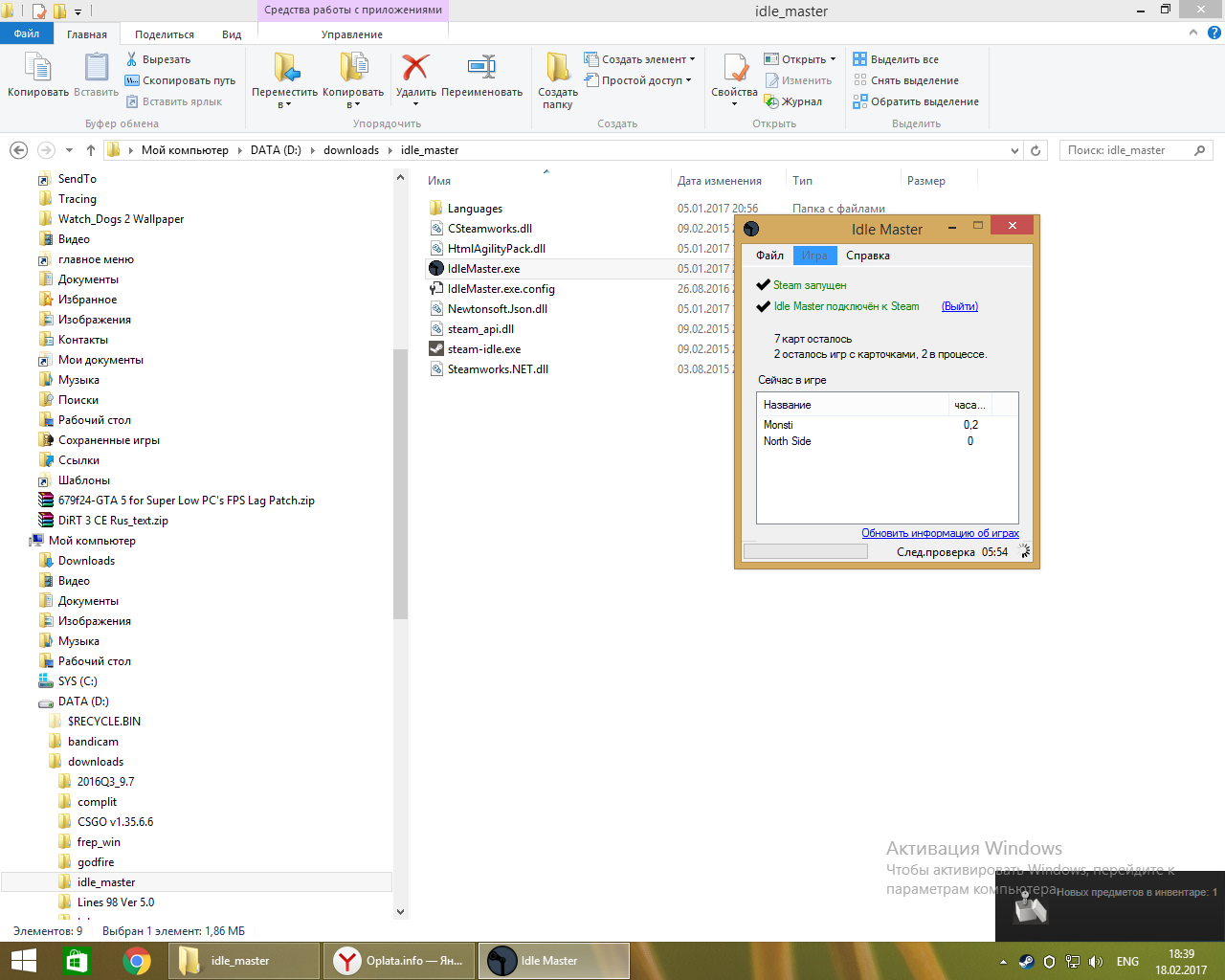Viewport: 1225px width, 980px height.
Task: Open the address bar history dropdown
Action: coord(1014,150)
